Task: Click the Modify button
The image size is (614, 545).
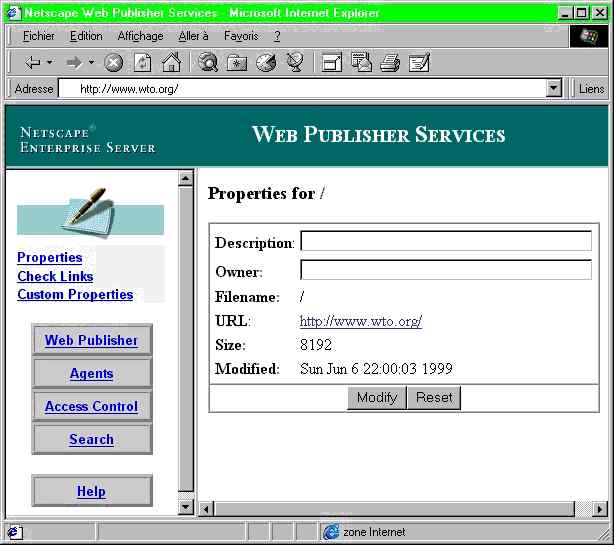Action: point(377,397)
